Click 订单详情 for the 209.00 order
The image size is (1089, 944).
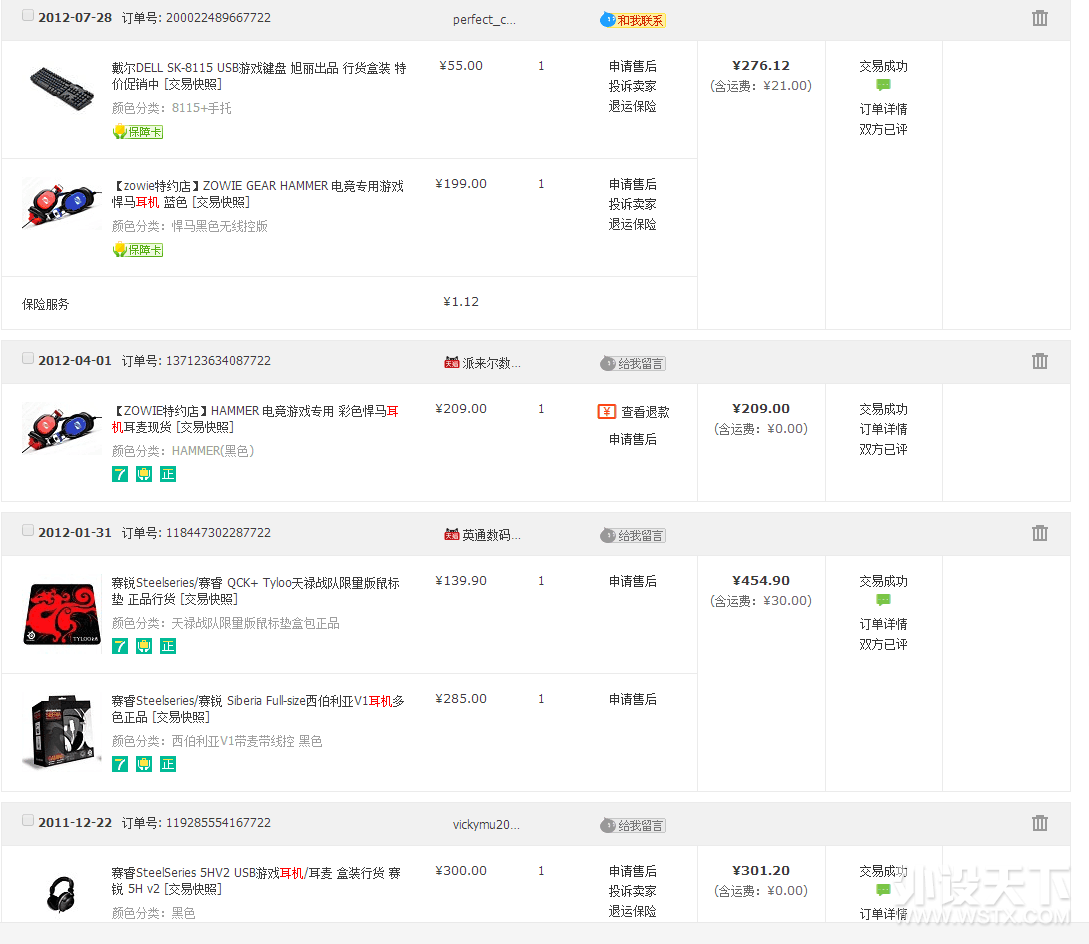(x=883, y=429)
